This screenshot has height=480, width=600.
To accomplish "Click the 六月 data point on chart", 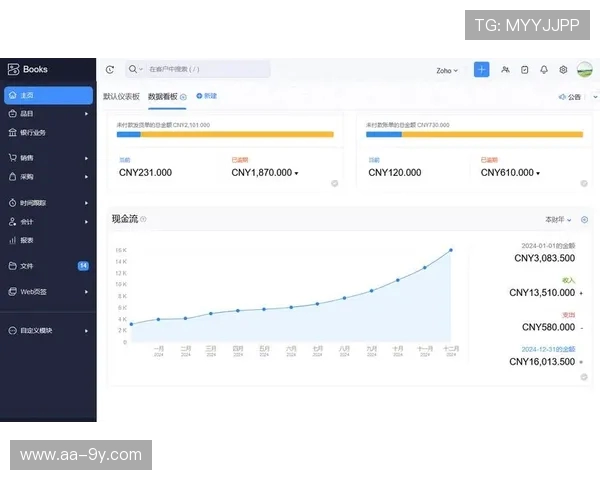I will pyautogui.click(x=291, y=307).
